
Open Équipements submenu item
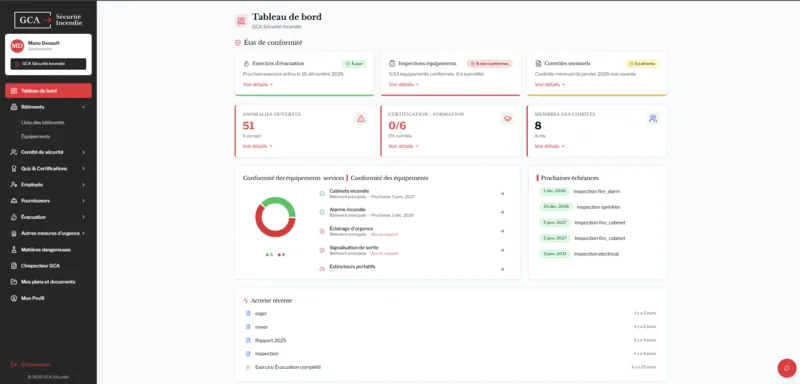pyautogui.click(x=36, y=137)
